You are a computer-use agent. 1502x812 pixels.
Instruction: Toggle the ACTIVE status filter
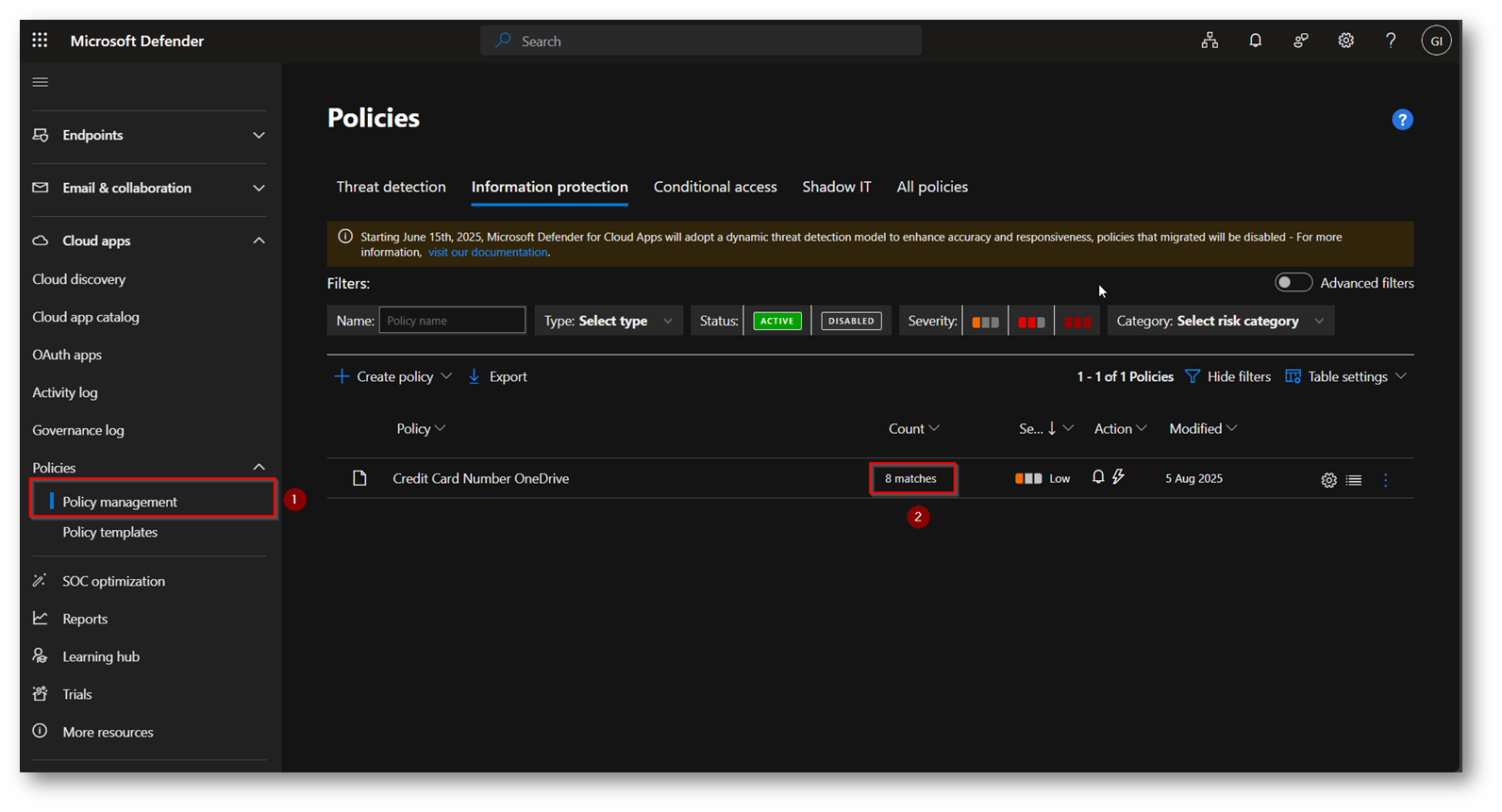coord(777,322)
